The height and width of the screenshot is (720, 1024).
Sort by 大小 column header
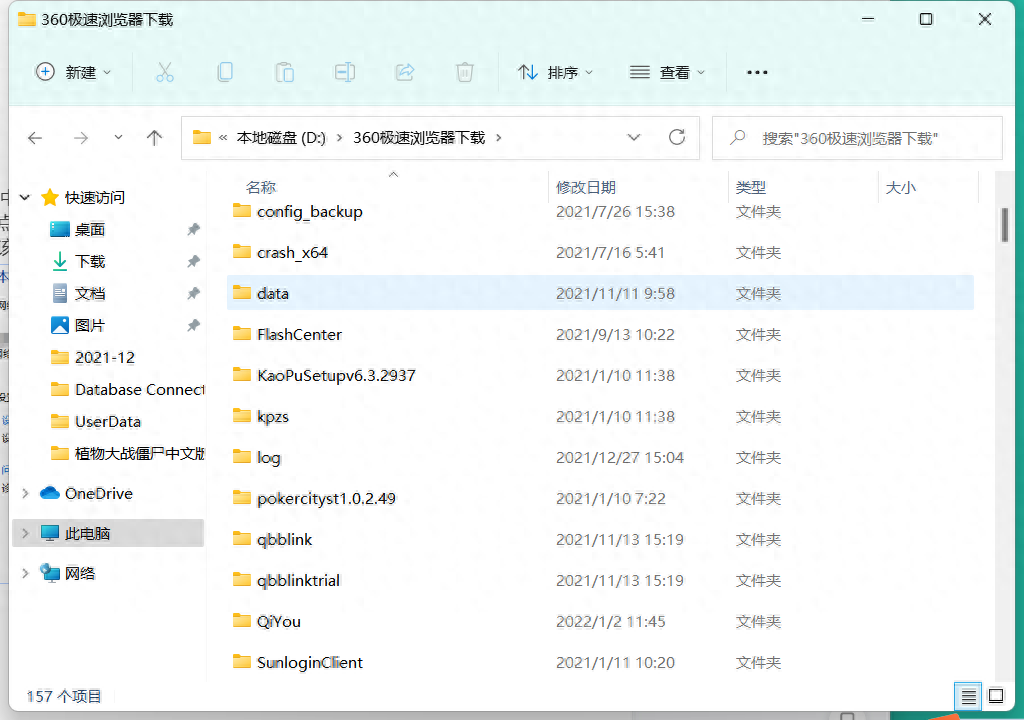coord(901,188)
